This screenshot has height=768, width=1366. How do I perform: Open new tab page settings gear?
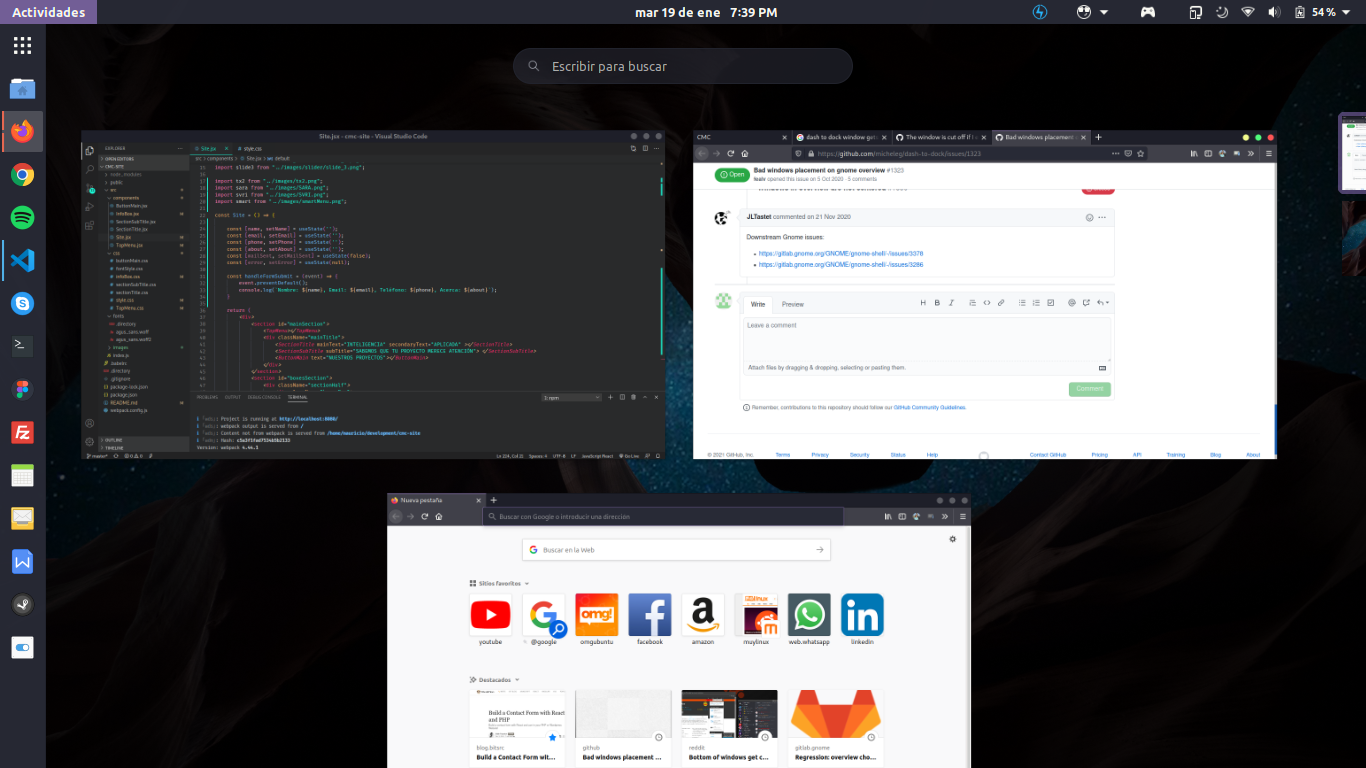[x=952, y=539]
